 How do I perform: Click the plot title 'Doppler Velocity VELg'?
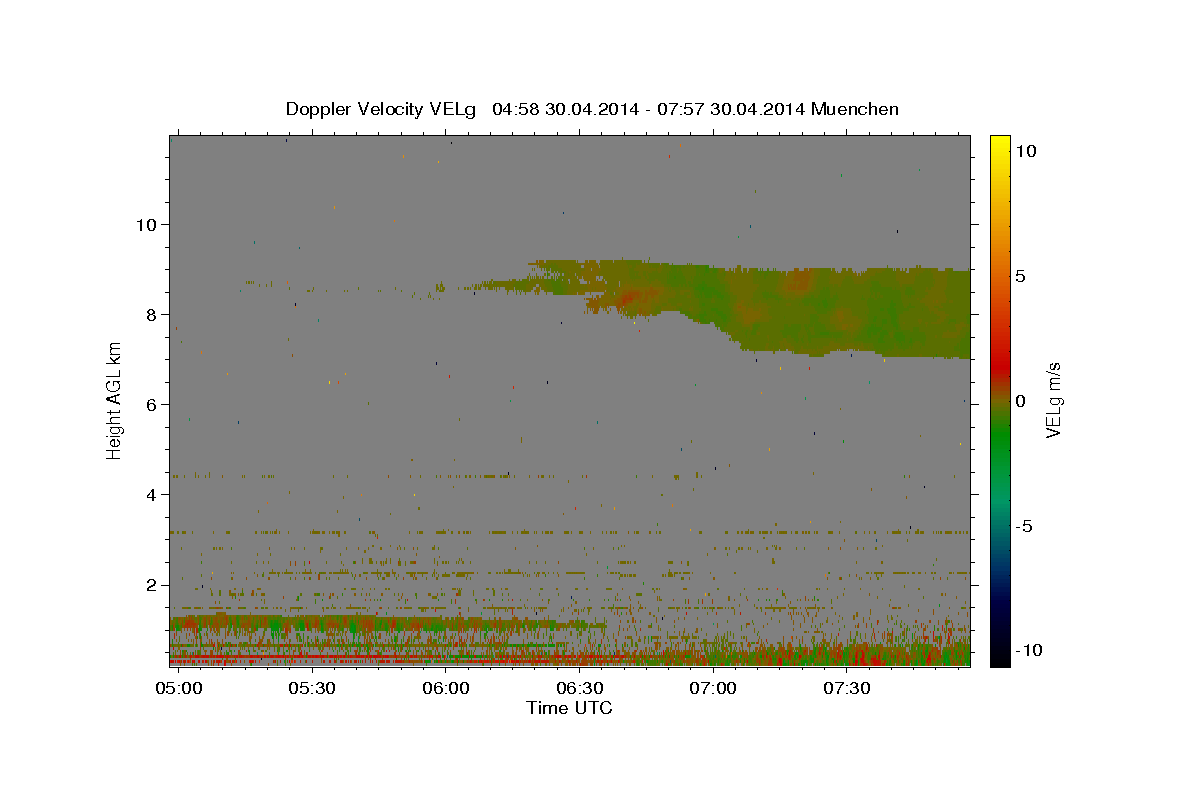tap(382, 109)
